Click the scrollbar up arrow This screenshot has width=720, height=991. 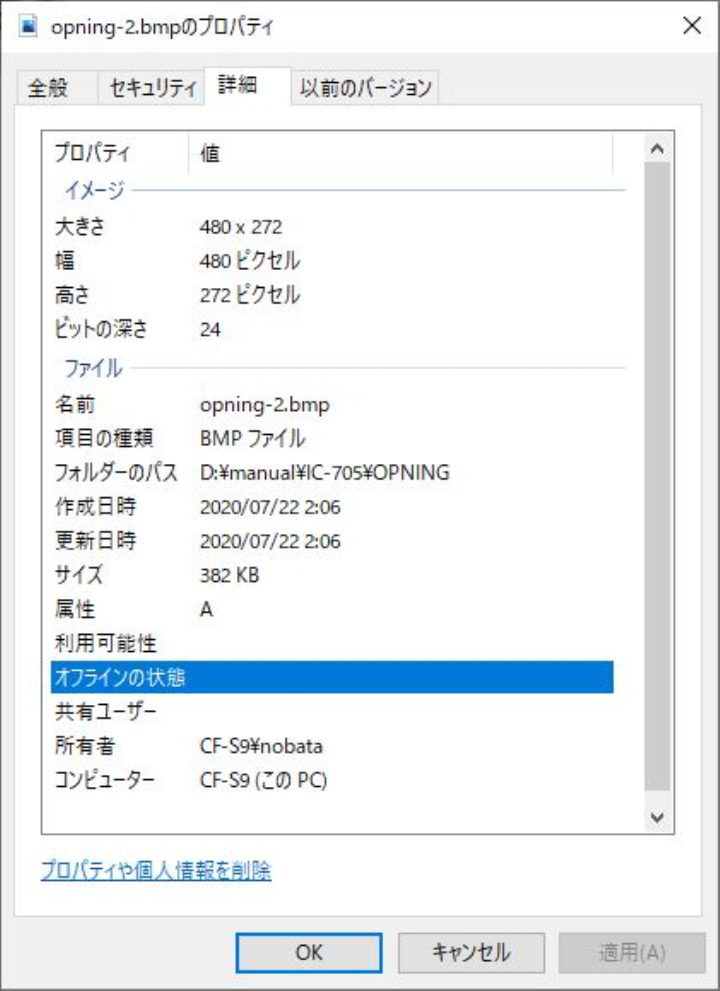point(657,149)
